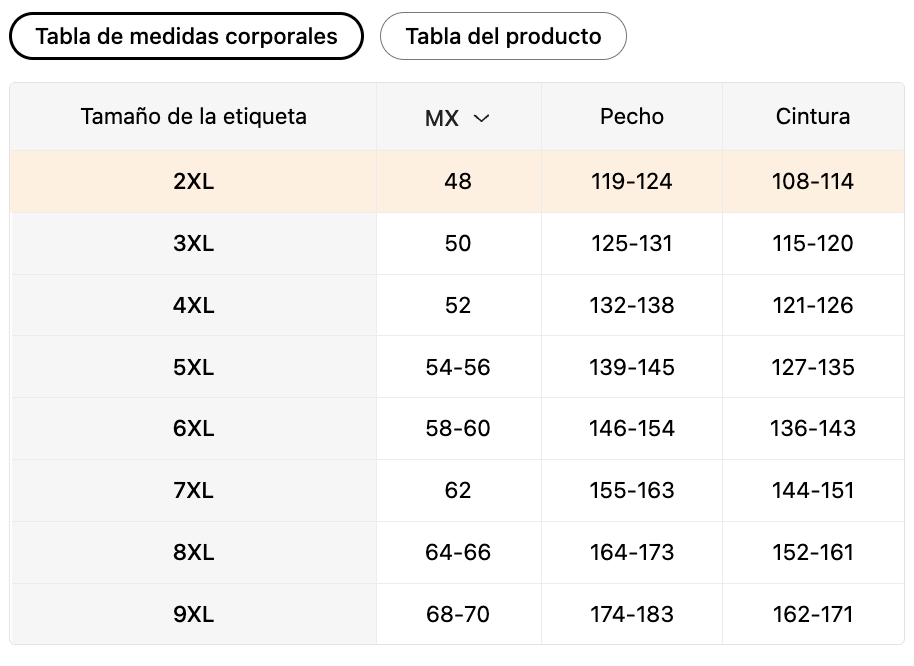Image resolution: width=914 pixels, height=666 pixels.
Task: Open the Tabla del producto tab
Action: tap(503, 37)
